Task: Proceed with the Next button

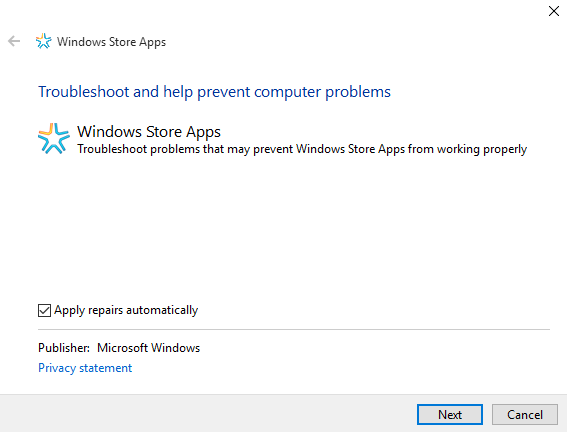Action: (449, 414)
